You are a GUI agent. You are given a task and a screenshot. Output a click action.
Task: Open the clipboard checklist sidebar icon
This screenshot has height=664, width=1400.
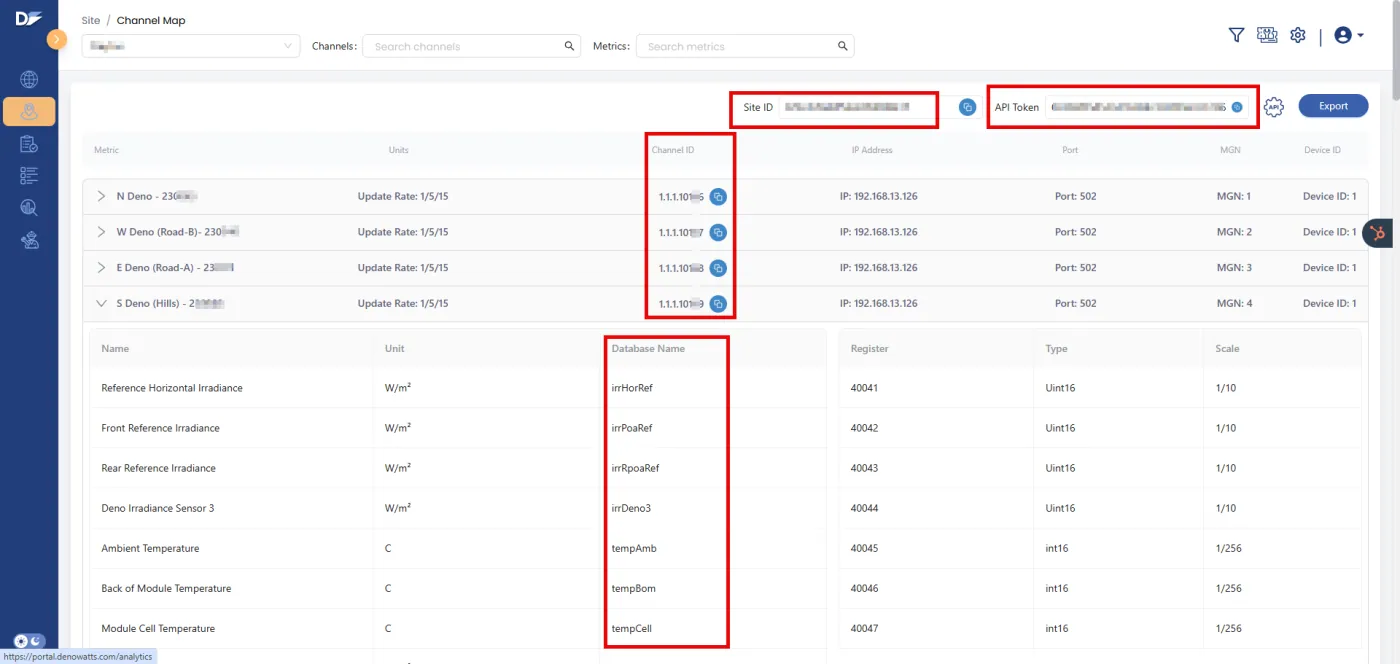(x=29, y=144)
